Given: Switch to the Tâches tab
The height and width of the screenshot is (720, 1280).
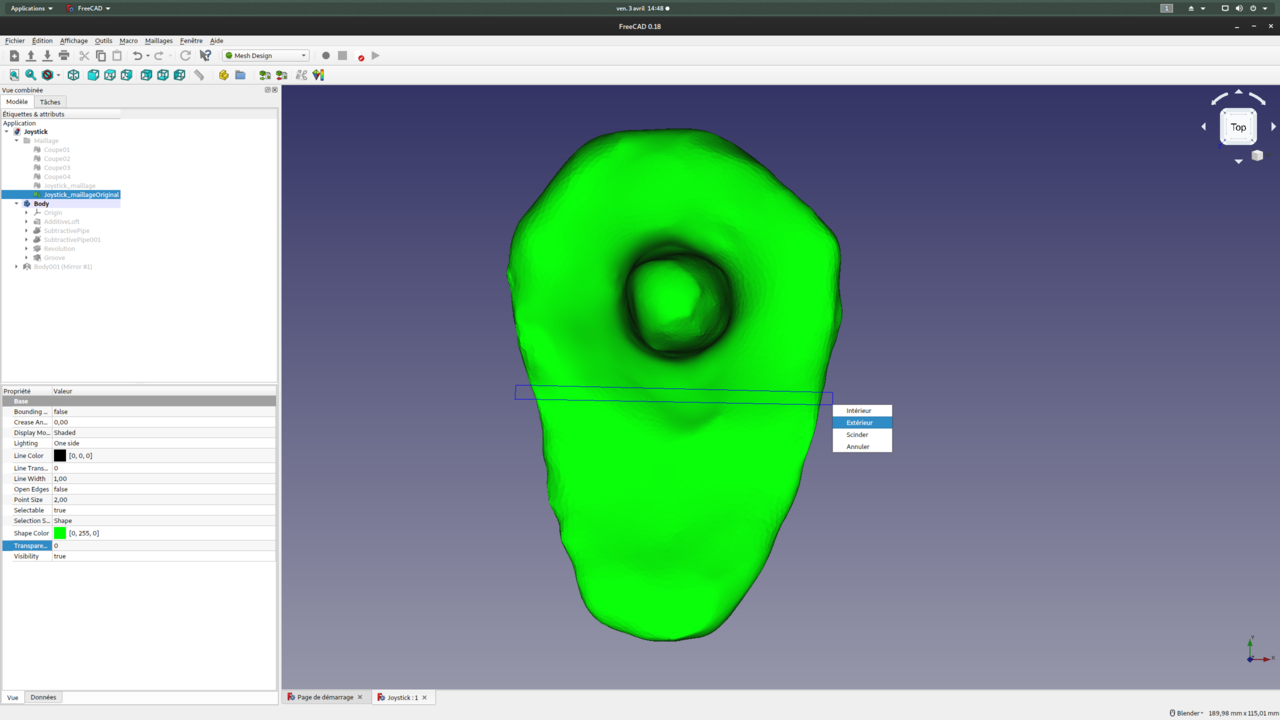Looking at the screenshot, I should 50,102.
